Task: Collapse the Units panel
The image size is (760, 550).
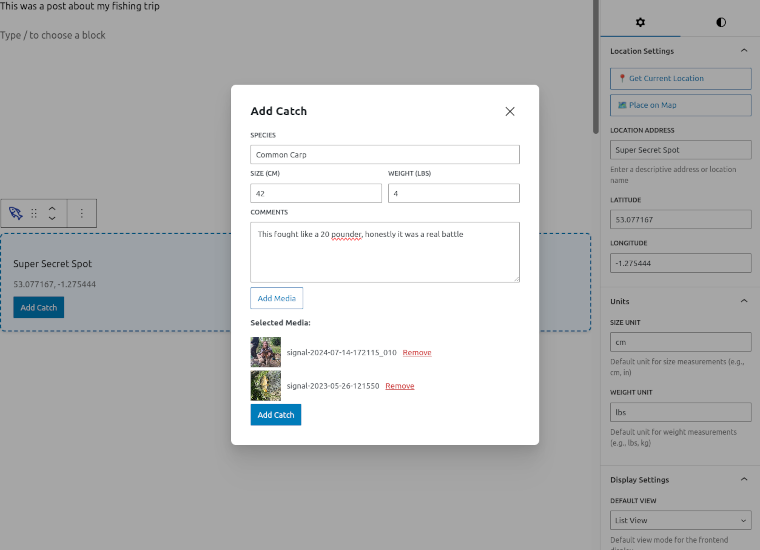Action: [743, 301]
